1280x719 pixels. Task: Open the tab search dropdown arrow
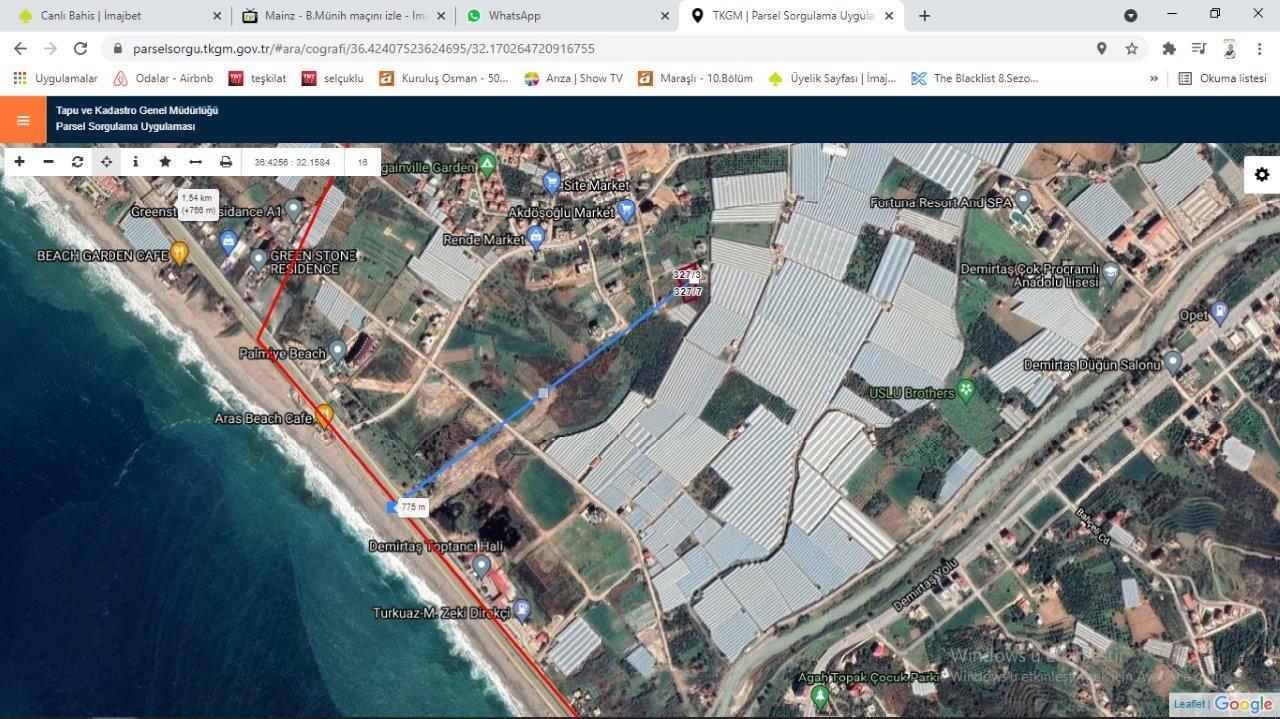(1130, 16)
